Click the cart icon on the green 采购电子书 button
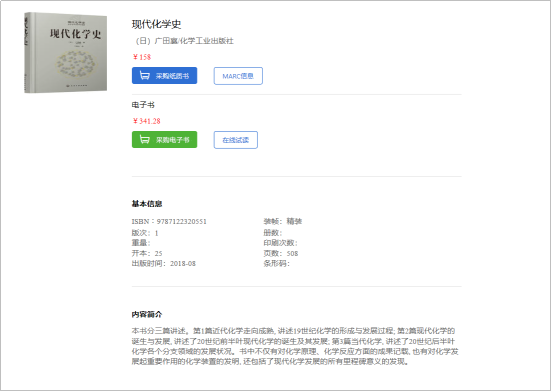This screenshot has height=391, width=552. [145, 140]
